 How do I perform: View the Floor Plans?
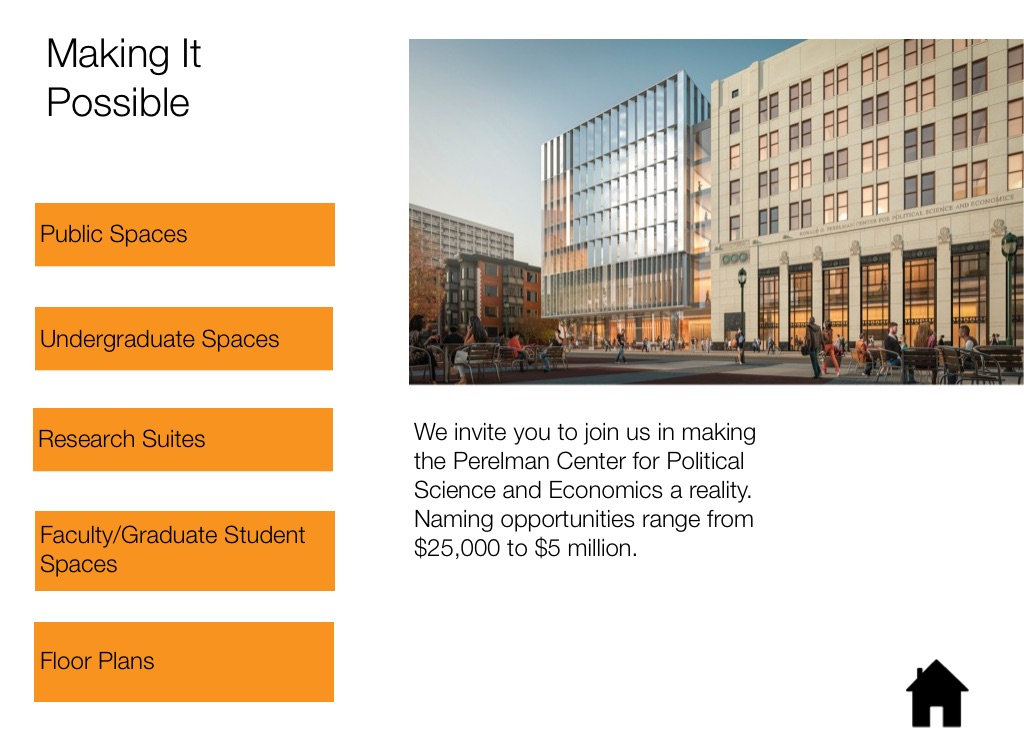[x=183, y=661]
